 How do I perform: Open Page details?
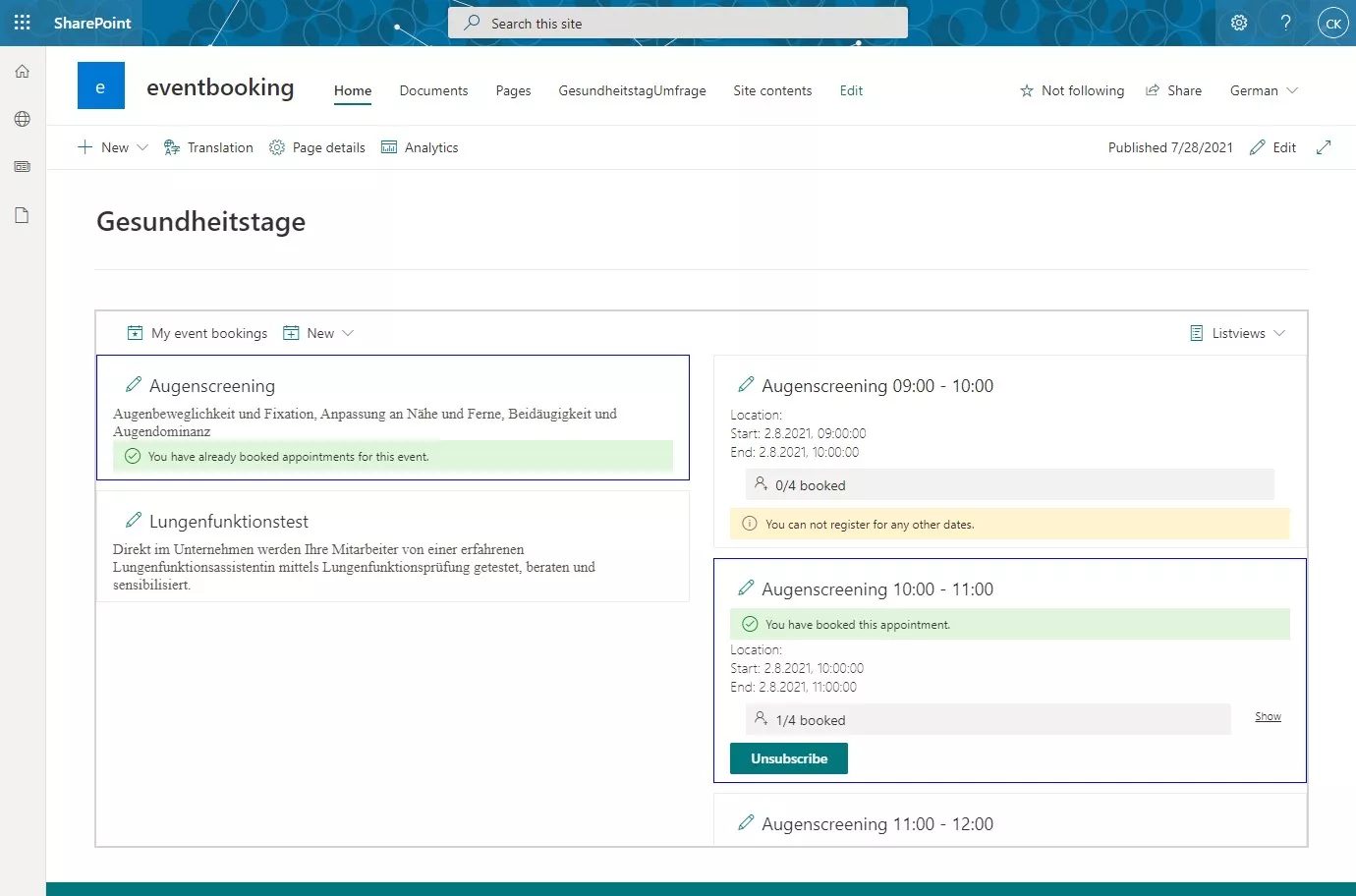click(316, 147)
